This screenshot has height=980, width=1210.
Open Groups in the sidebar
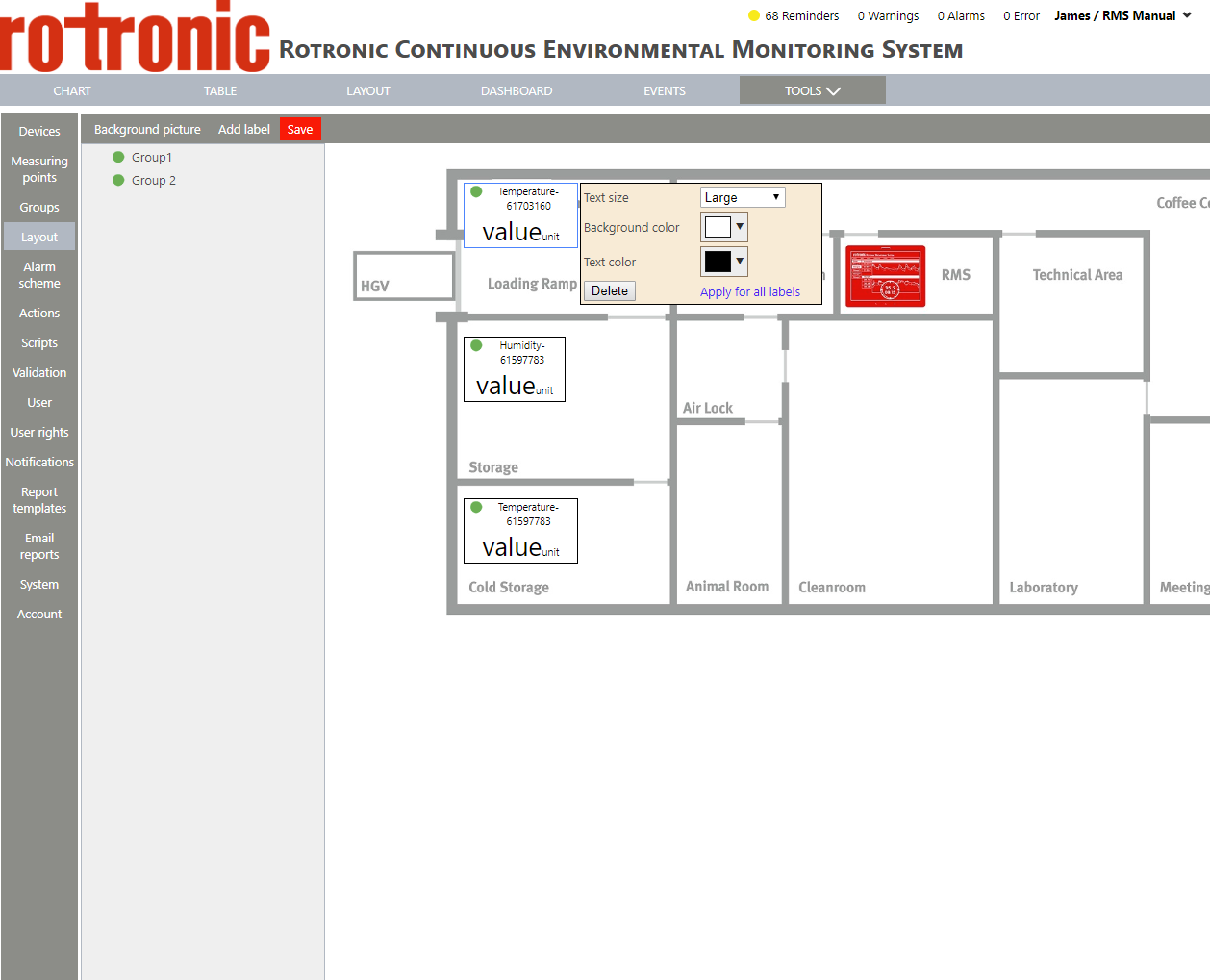point(39,207)
